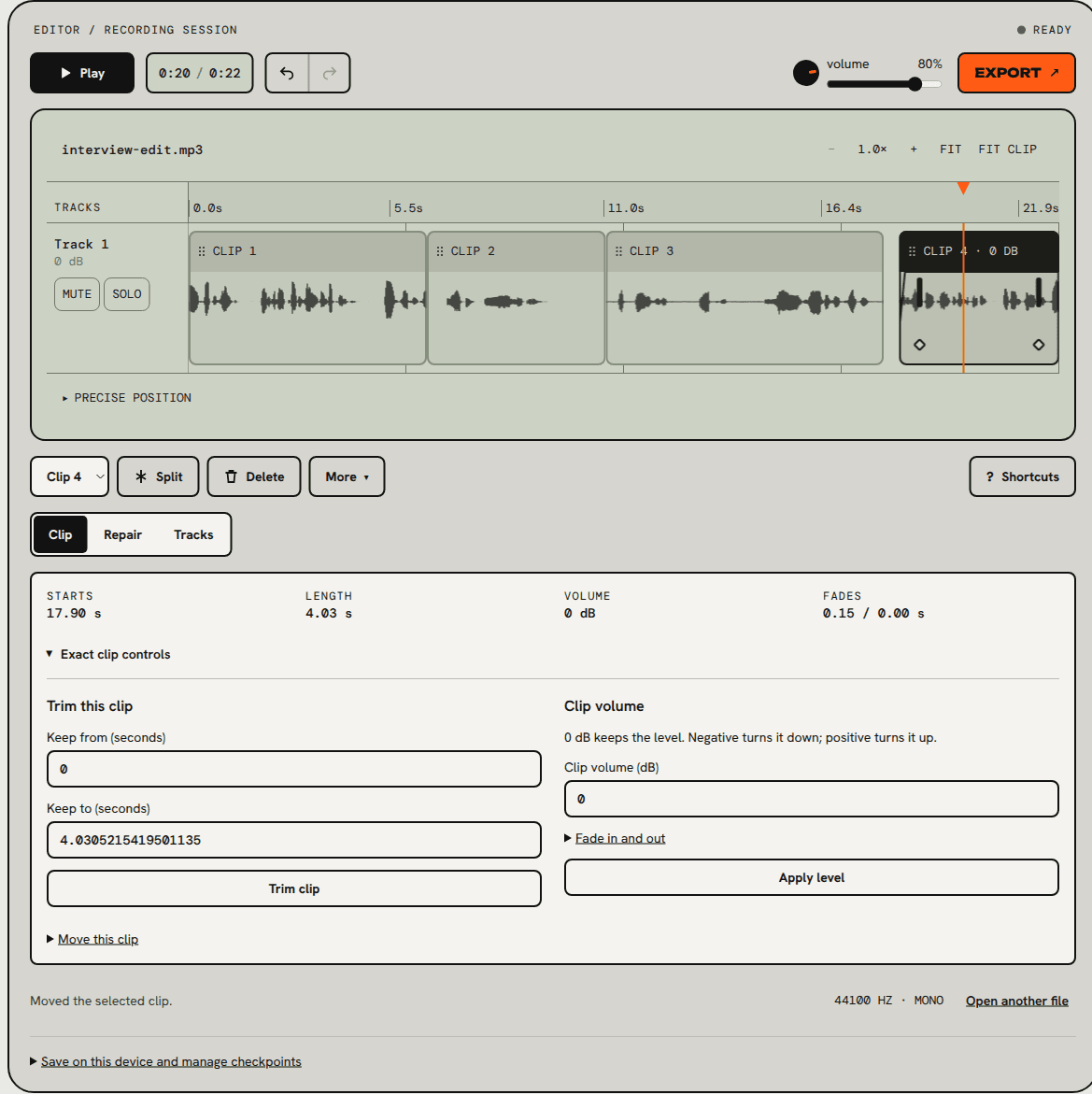The height and width of the screenshot is (1094, 1092).
Task: Open the More dropdown menu
Action: click(x=347, y=476)
